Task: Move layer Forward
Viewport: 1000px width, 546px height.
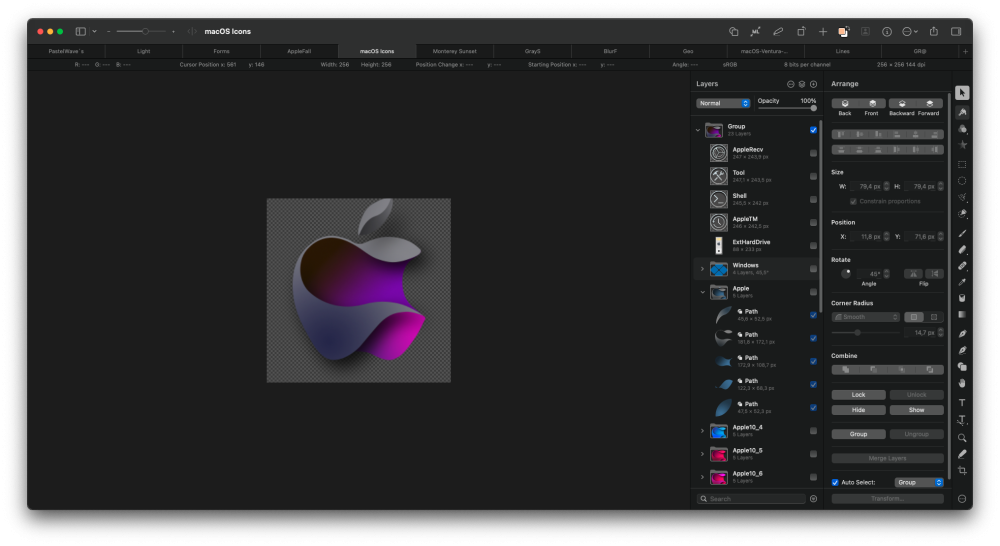Action: coord(929,103)
